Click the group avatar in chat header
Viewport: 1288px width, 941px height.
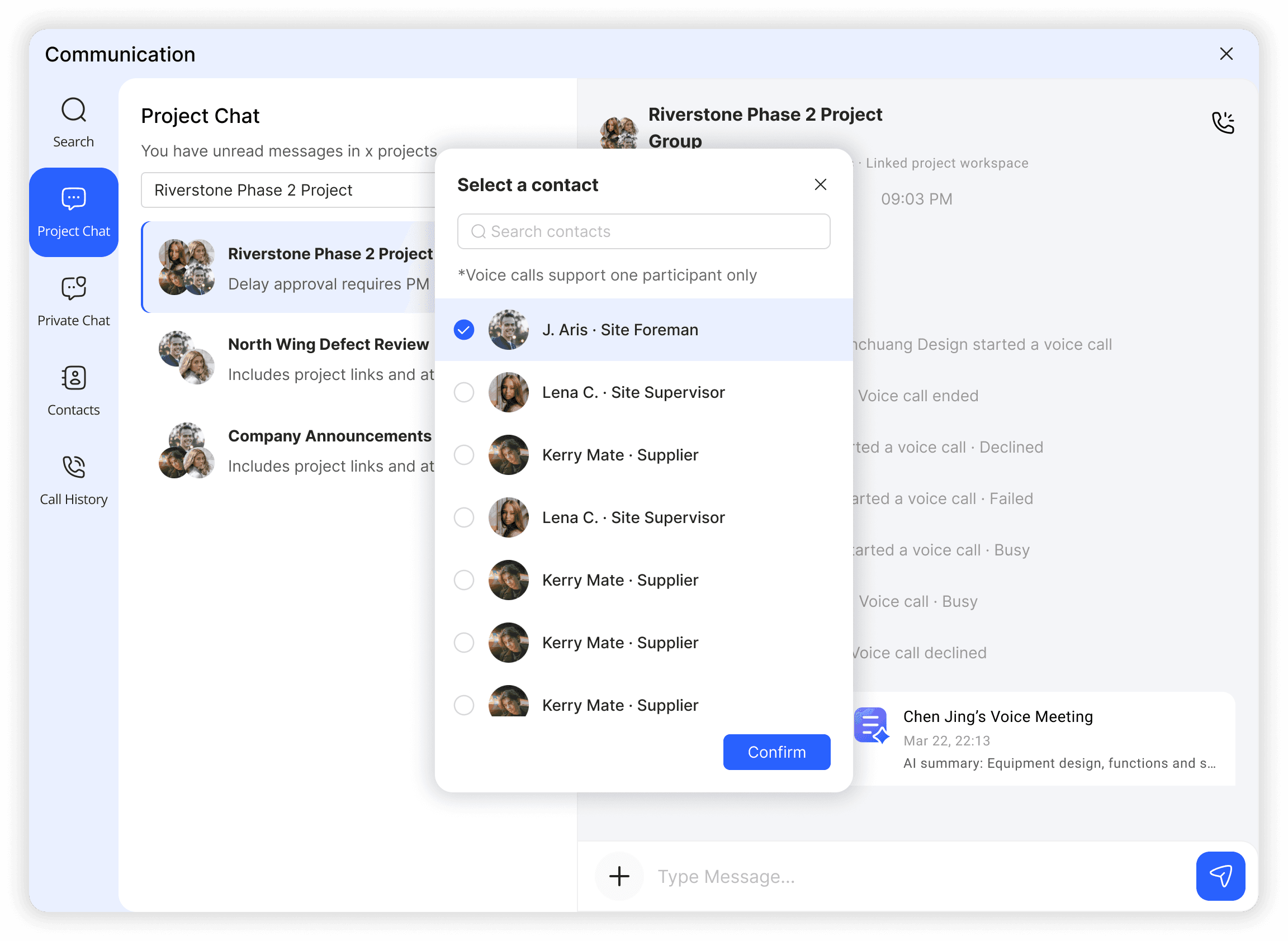pos(619,133)
